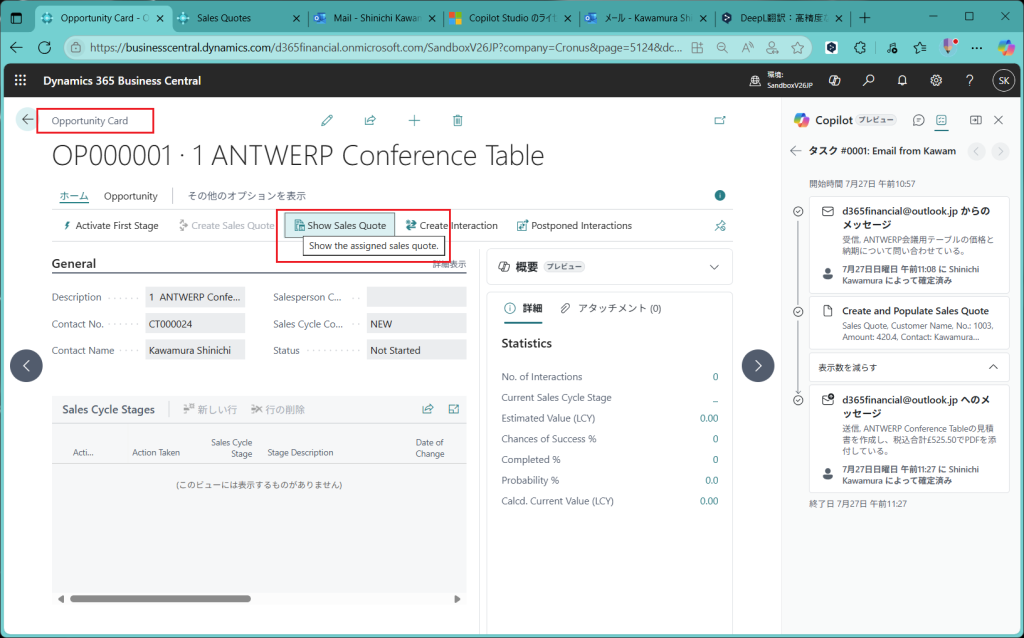Switch to the アタッチメント (0) tab
The width and height of the screenshot is (1024, 638).
tap(611, 308)
